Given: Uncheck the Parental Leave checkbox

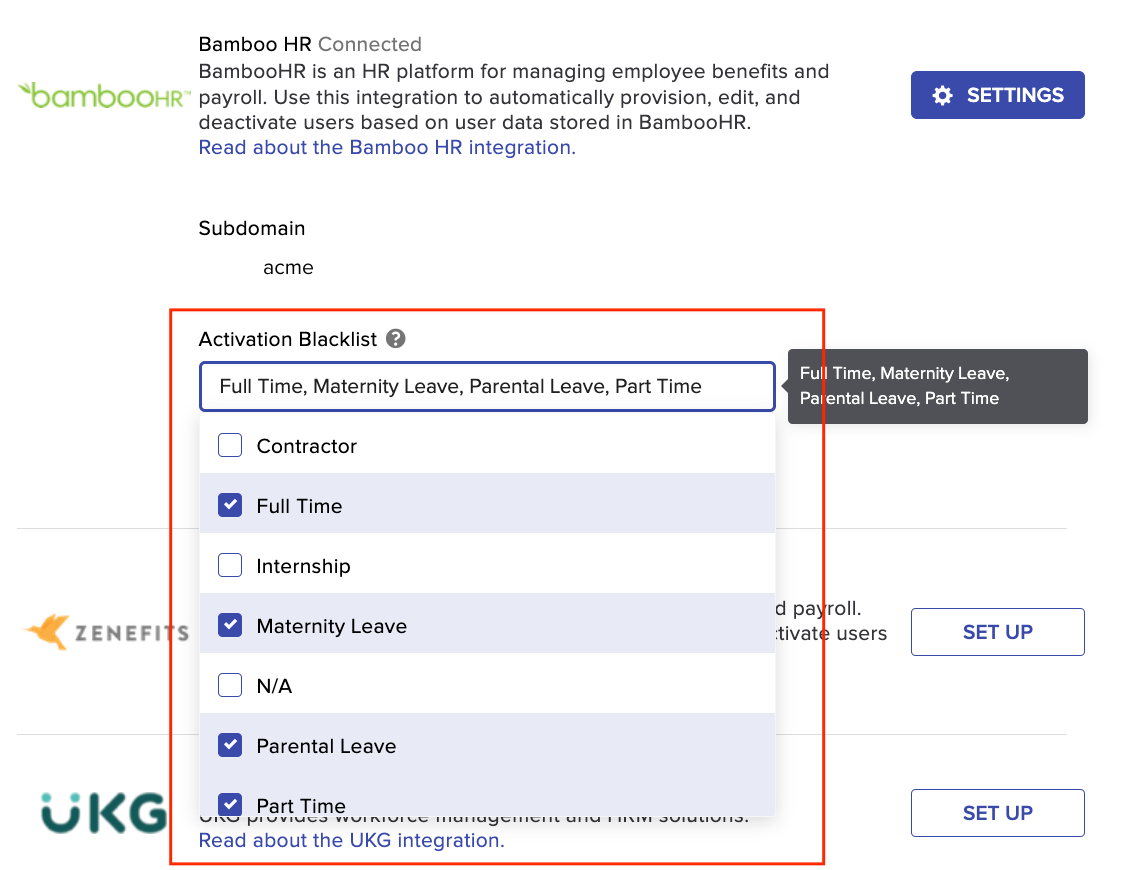Looking at the screenshot, I should (x=230, y=744).
